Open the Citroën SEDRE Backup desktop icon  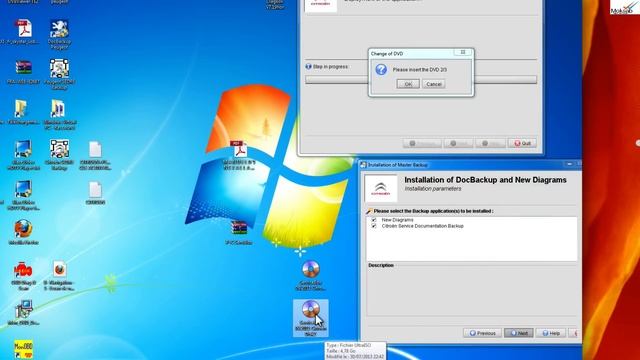tap(59, 154)
